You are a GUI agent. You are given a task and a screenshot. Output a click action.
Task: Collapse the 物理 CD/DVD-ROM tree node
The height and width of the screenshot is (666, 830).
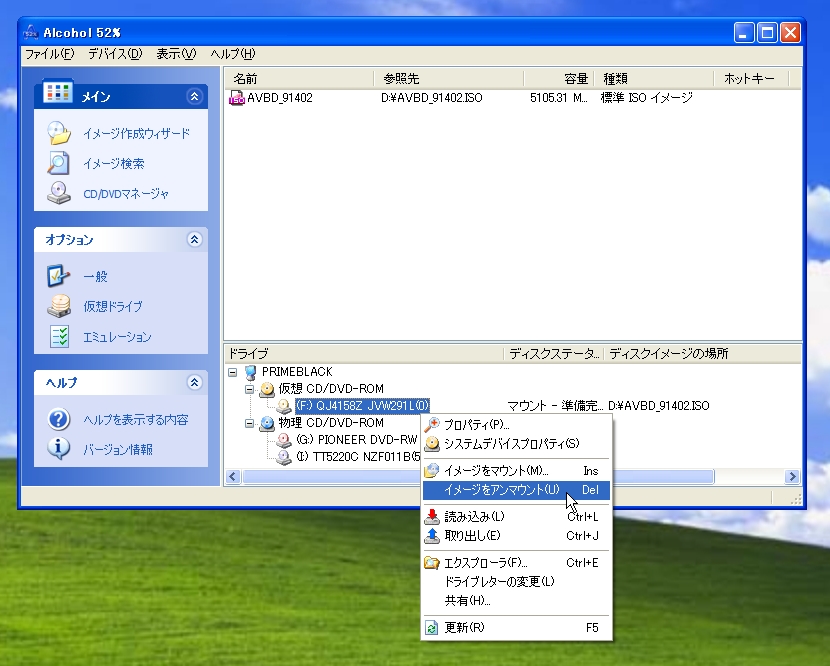click(x=249, y=423)
